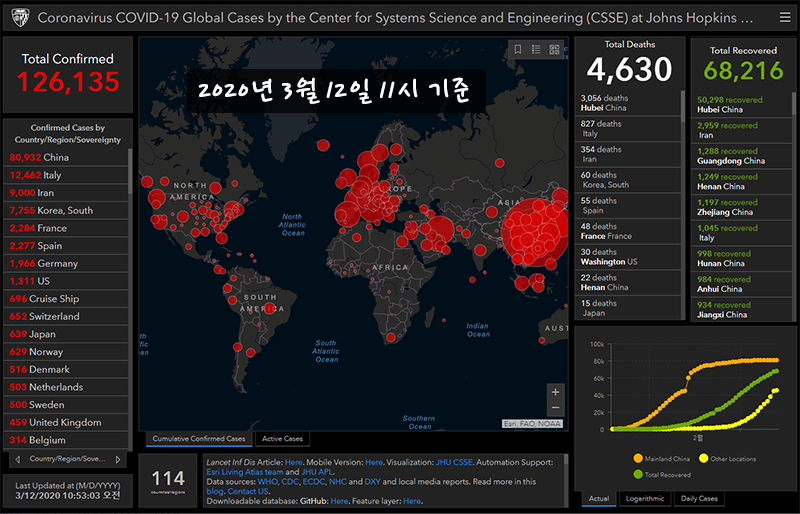Toggle Total Recovered legend series

662,474
